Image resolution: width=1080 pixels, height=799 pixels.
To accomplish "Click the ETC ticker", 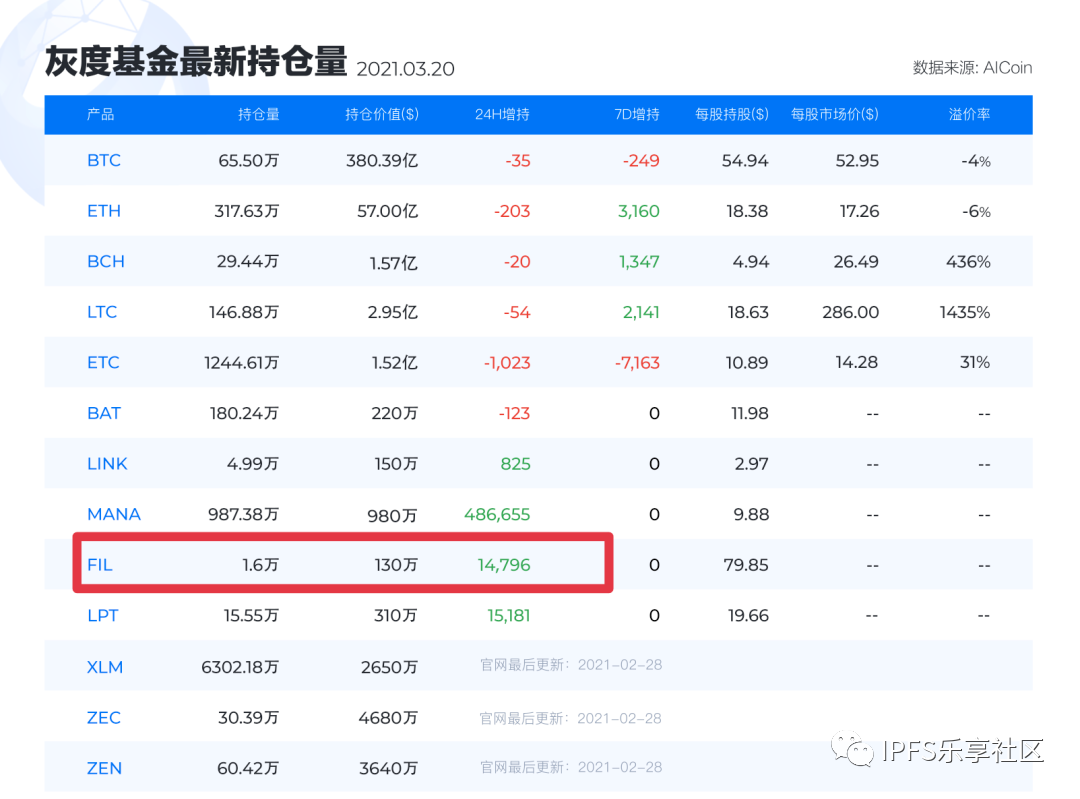I will 103,362.
